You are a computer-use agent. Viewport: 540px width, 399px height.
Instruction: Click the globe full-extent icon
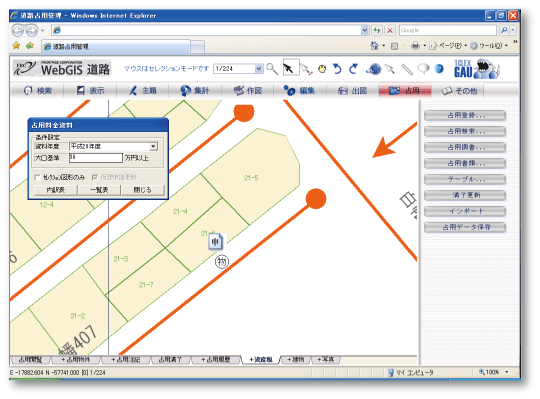click(374, 69)
